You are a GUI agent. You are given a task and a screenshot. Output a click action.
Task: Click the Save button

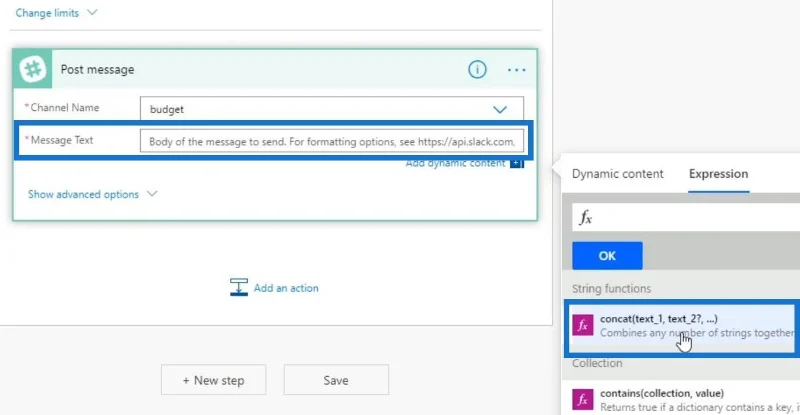point(336,380)
